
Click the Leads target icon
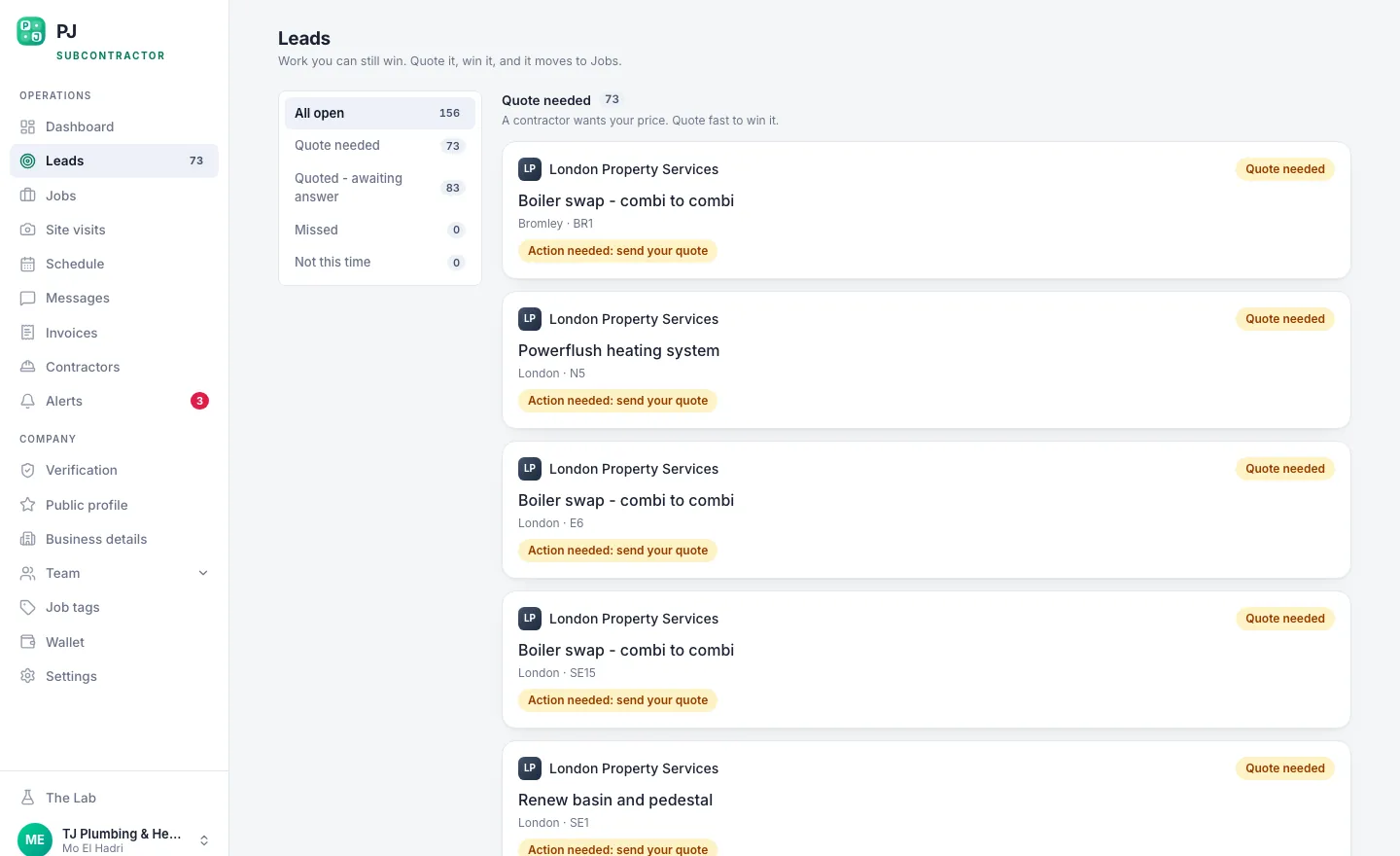pyautogui.click(x=27, y=160)
